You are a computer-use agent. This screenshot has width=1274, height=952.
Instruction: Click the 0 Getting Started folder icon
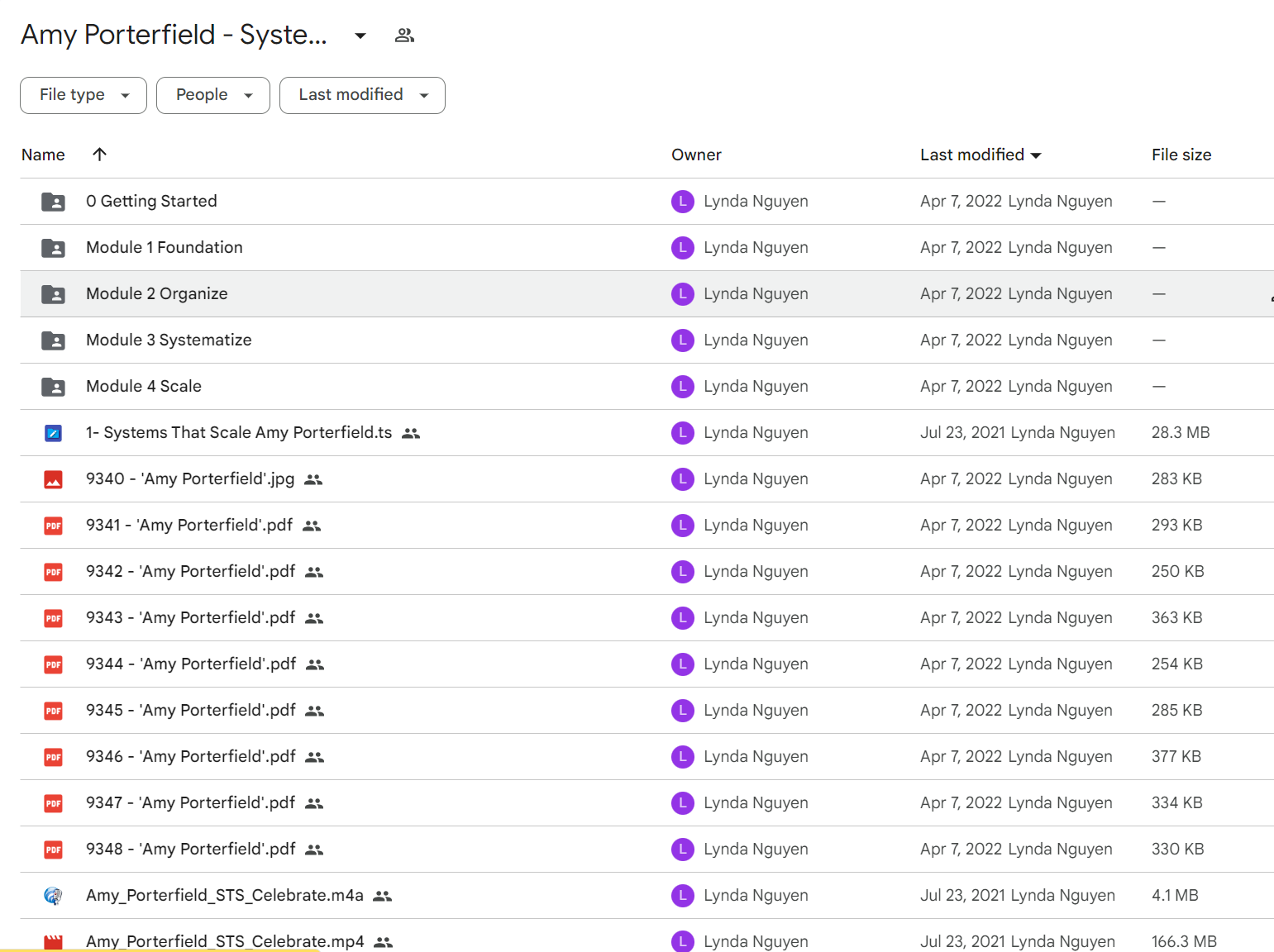(53, 202)
